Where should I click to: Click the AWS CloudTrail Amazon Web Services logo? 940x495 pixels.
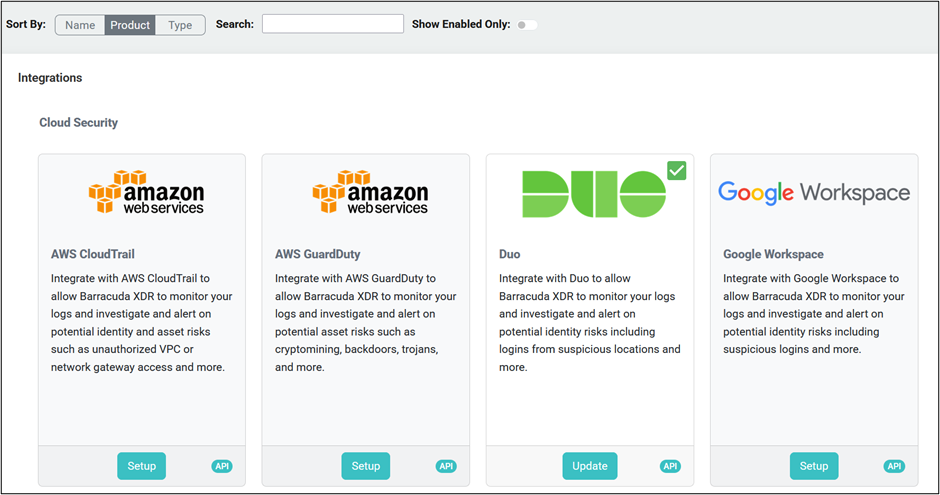coord(146,193)
